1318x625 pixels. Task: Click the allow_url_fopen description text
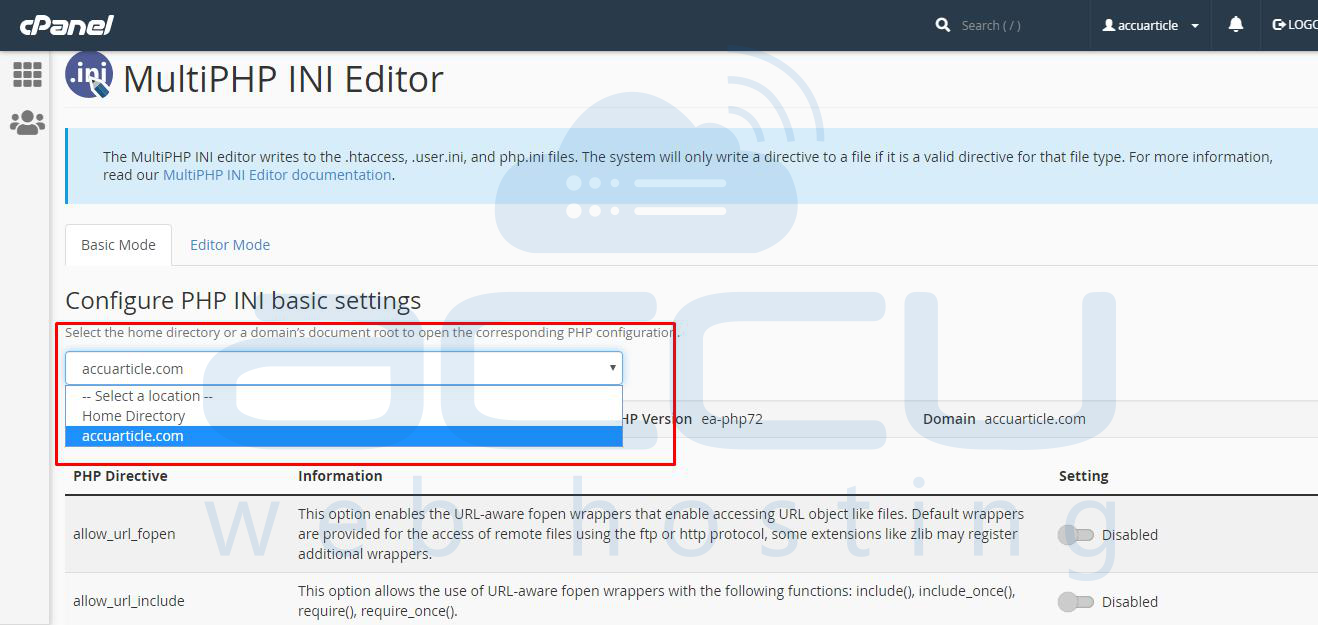click(x=661, y=534)
